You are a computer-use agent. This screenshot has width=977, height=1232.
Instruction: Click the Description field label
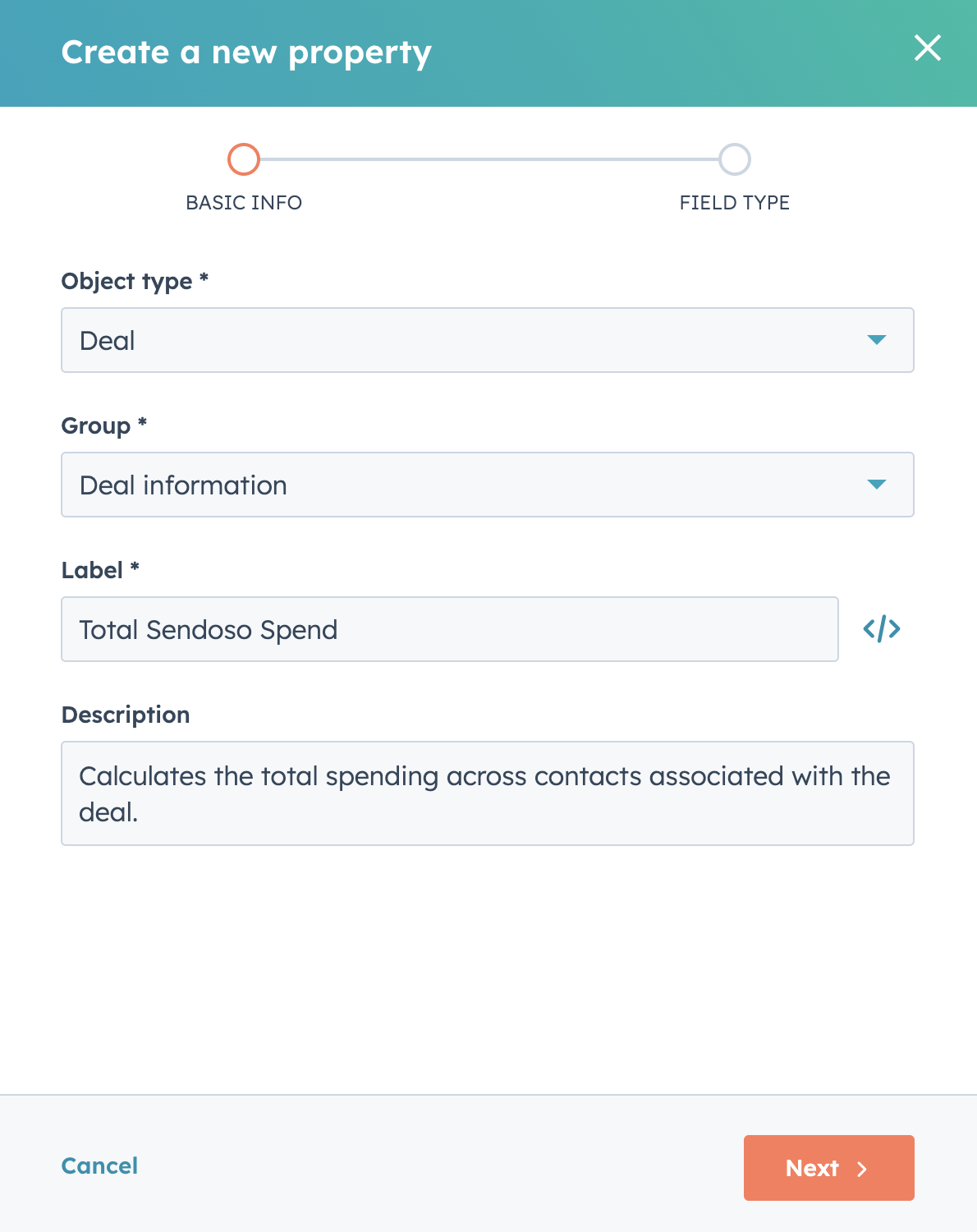[x=126, y=715]
